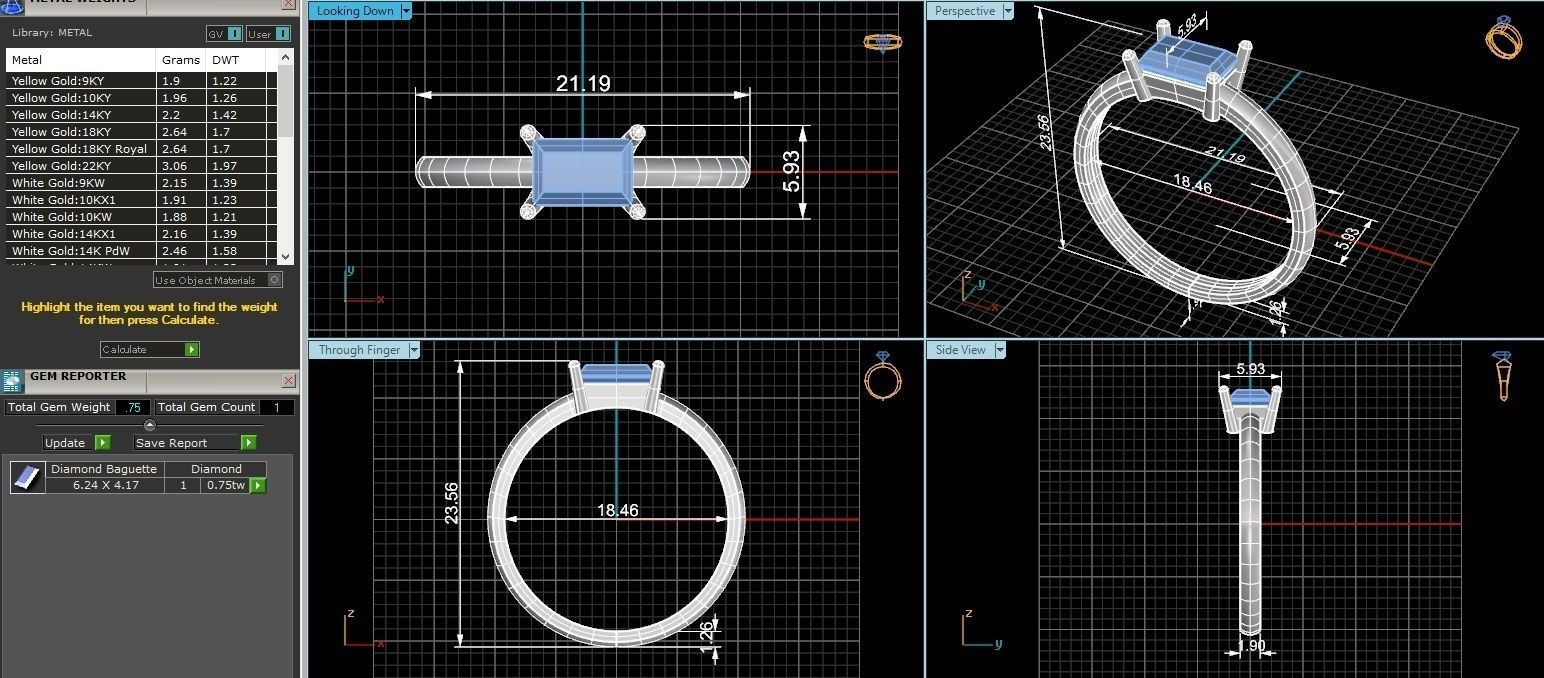The width and height of the screenshot is (1544, 678).
Task: Click the xy axis icon in Looking Down view
Action: [363, 285]
